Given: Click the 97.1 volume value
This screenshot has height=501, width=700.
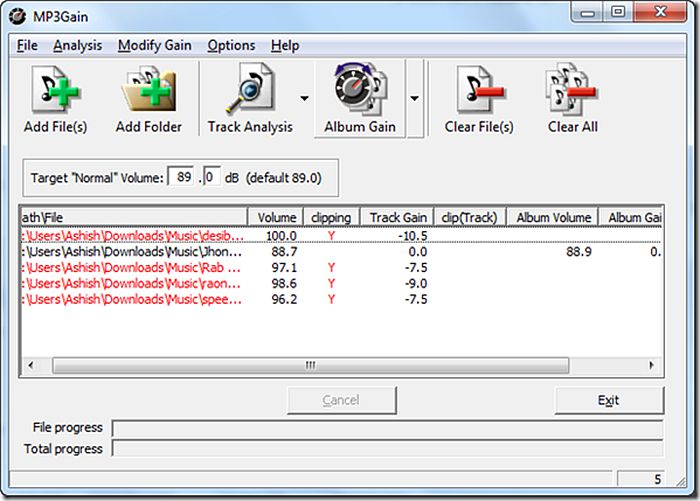Looking at the screenshot, I should pos(284,268).
